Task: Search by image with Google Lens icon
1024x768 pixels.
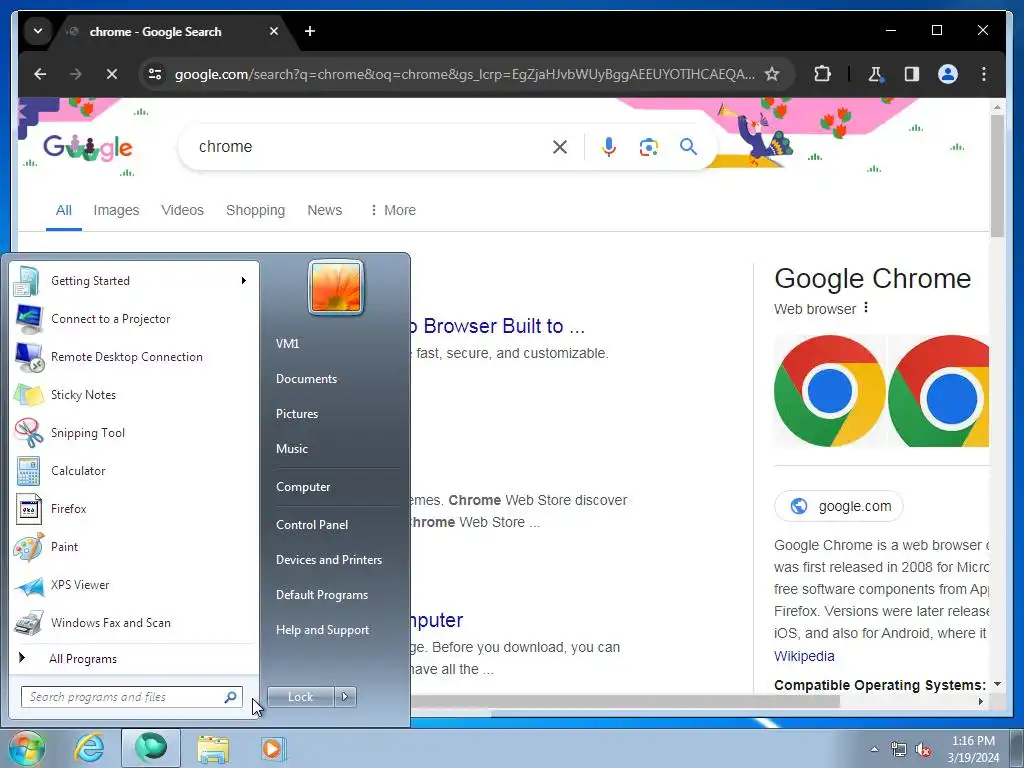Action: (x=648, y=147)
